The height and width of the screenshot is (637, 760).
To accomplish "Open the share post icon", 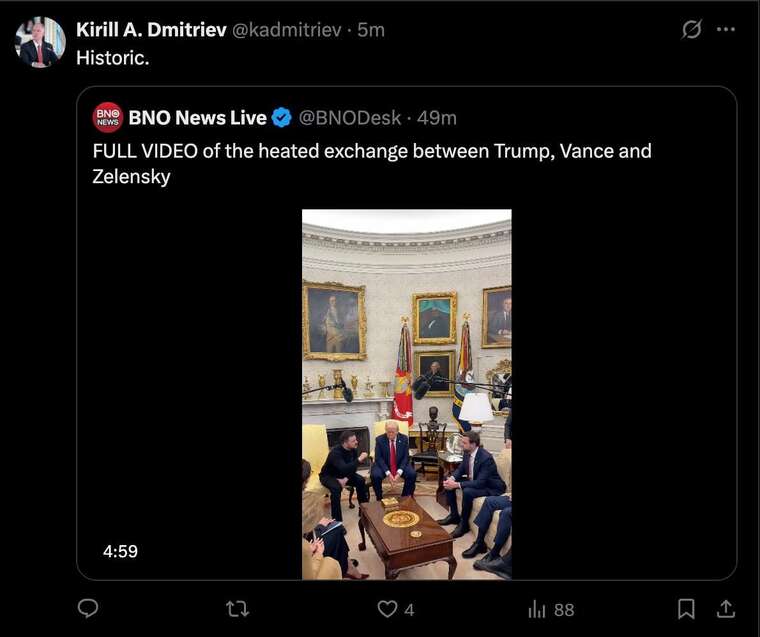I will click(x=726, y=608).
